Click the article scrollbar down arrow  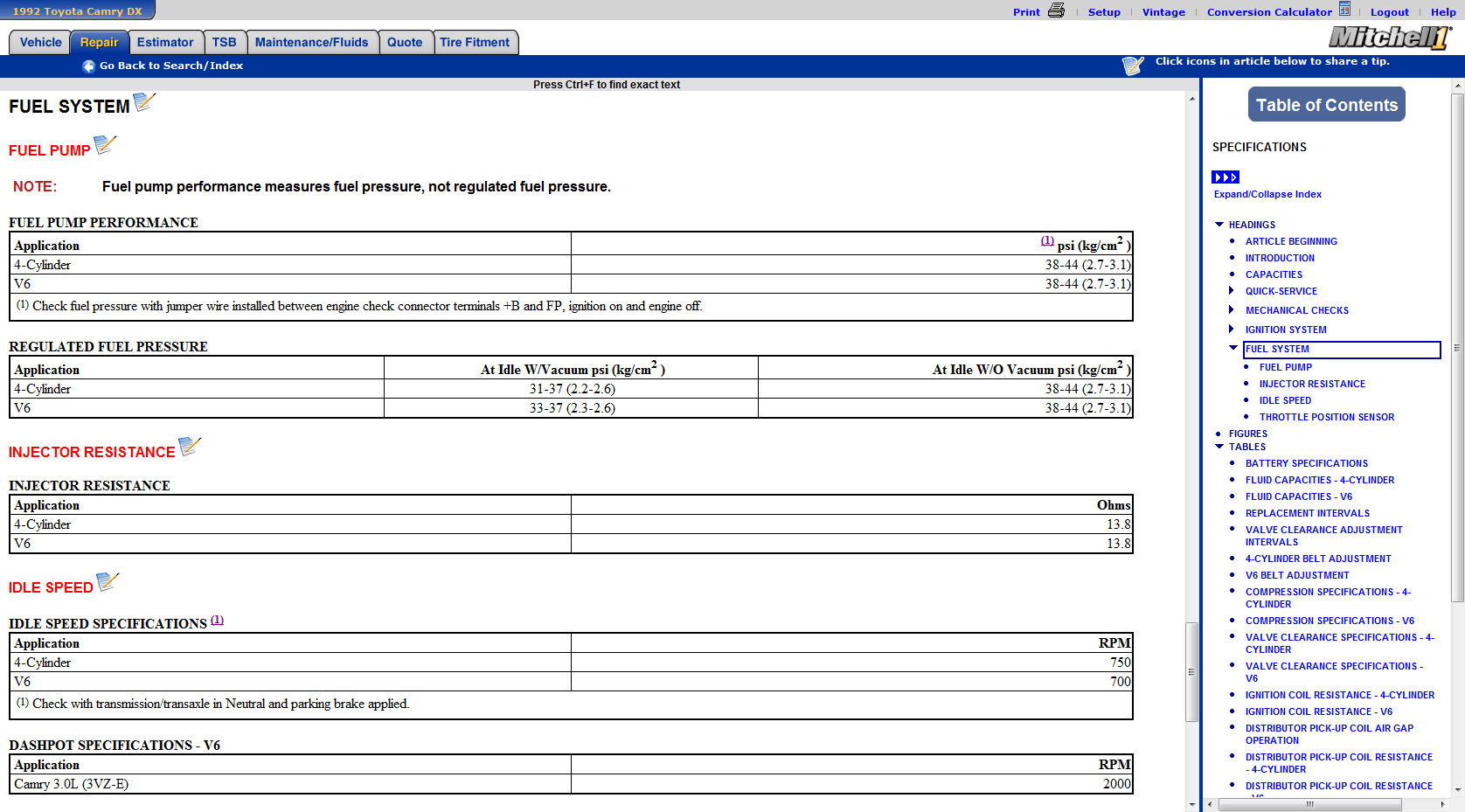(x=1192, y=804)
